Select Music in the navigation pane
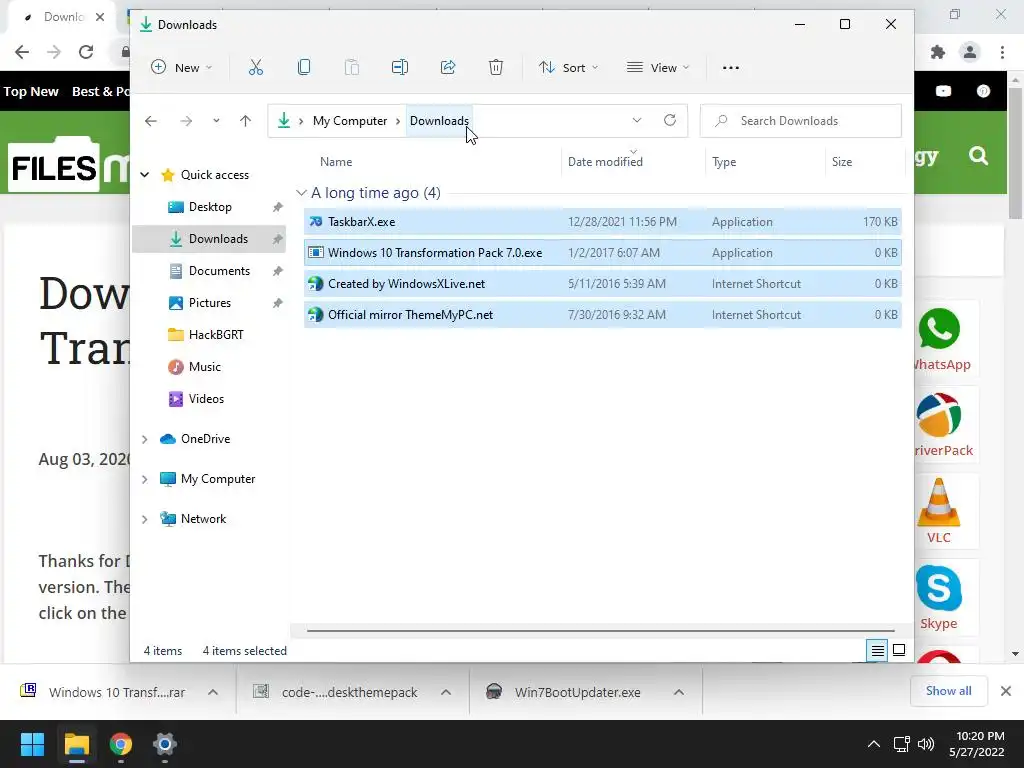 [210, 367]
